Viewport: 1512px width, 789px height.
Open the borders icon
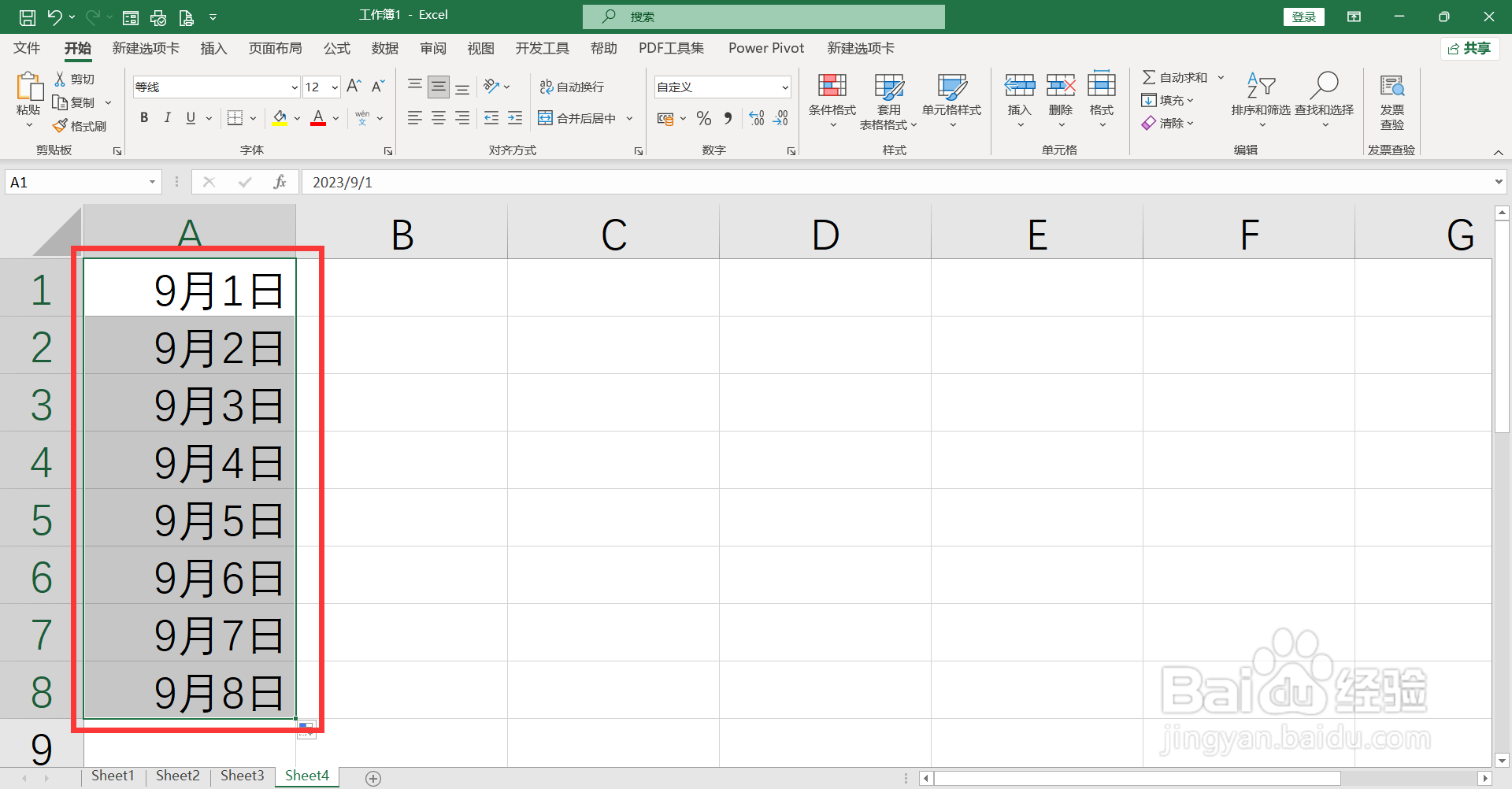[235, 118]
